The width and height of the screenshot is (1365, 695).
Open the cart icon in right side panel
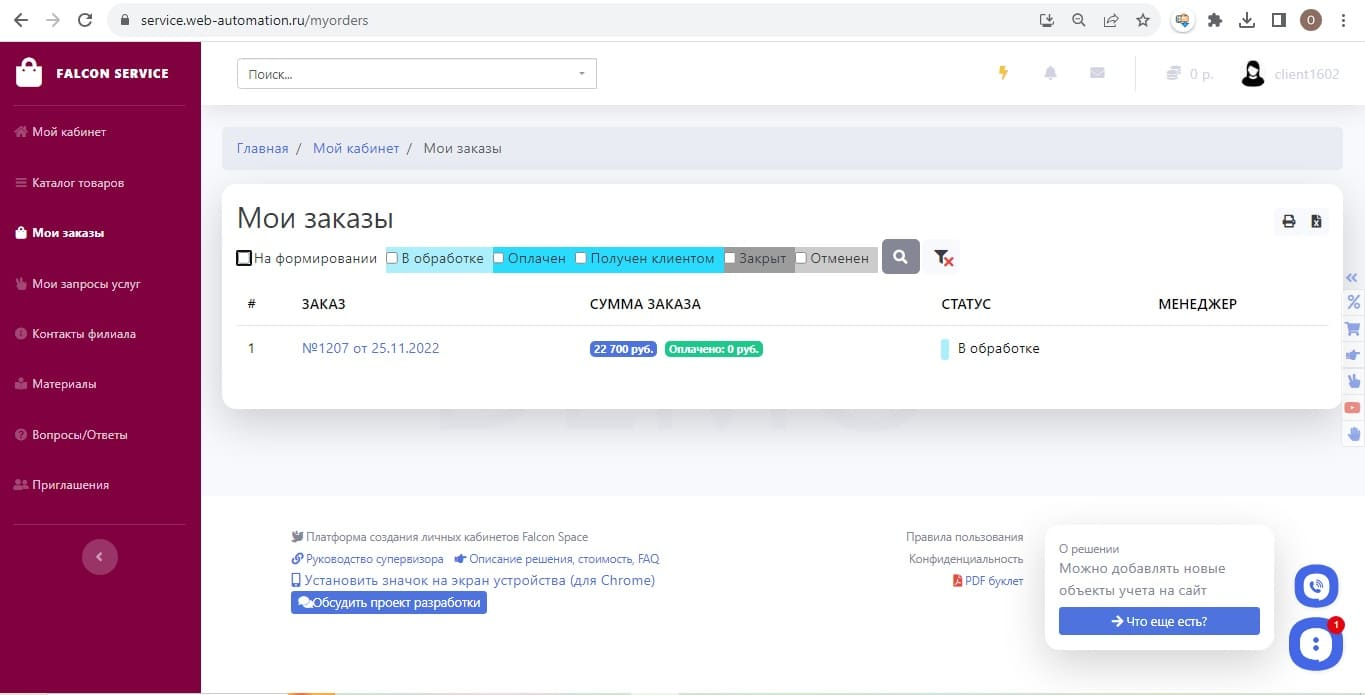tap(1353, 328)
